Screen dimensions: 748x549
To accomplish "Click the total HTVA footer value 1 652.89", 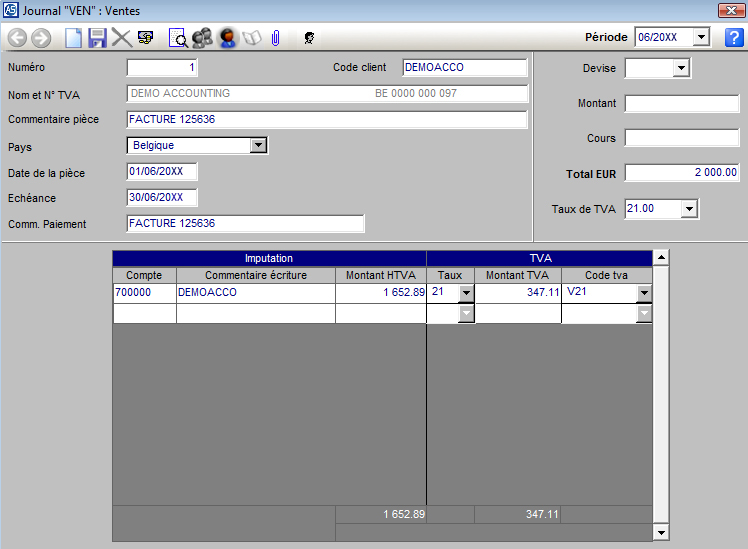I will click(x=404, y=514).
